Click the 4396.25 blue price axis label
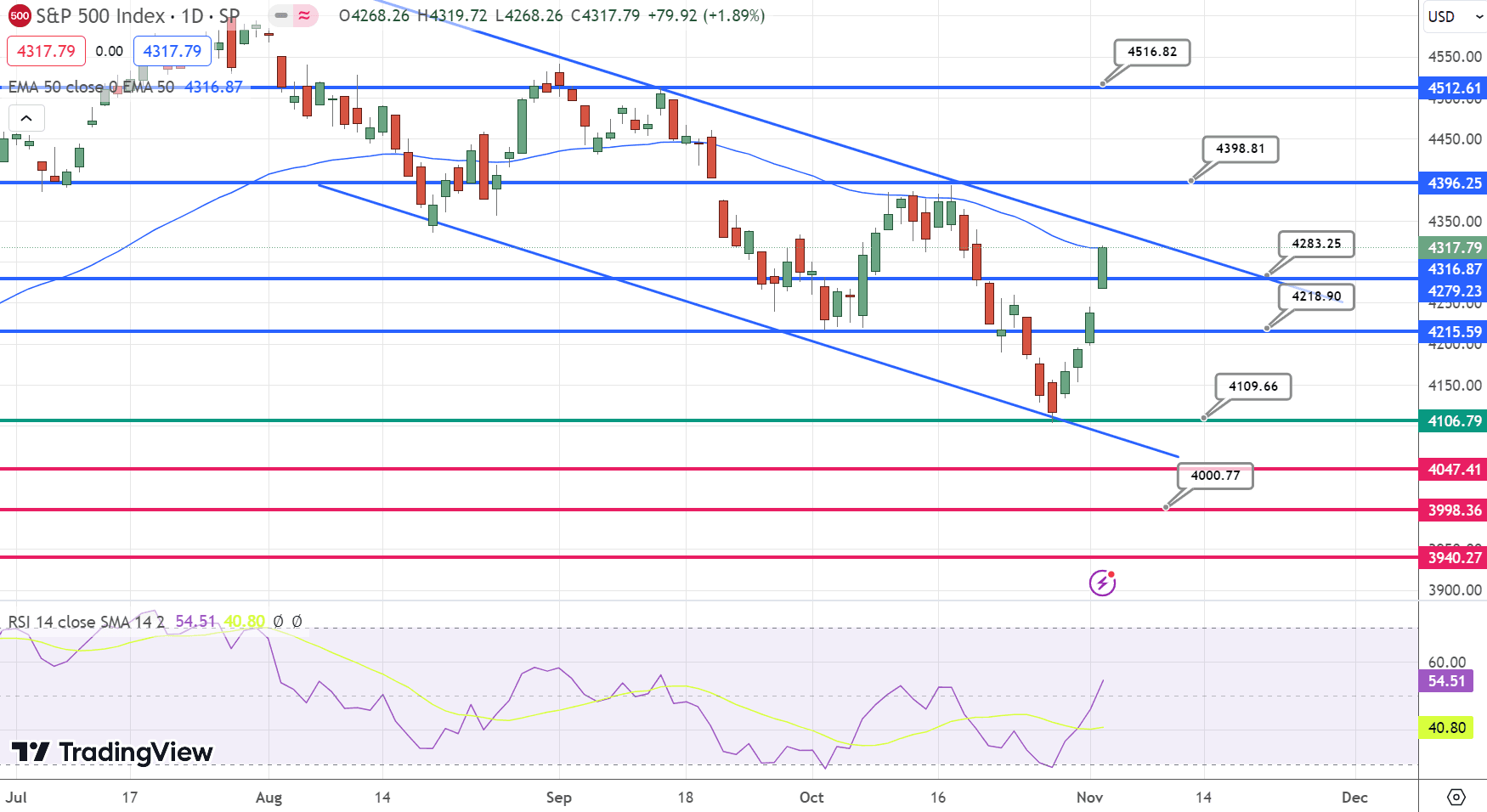Viewport: 1487px width, 812px height. point(1454,183)
